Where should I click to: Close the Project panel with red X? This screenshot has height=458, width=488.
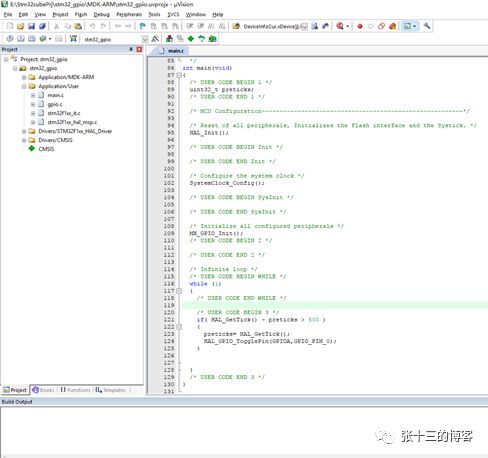point(139,50)
